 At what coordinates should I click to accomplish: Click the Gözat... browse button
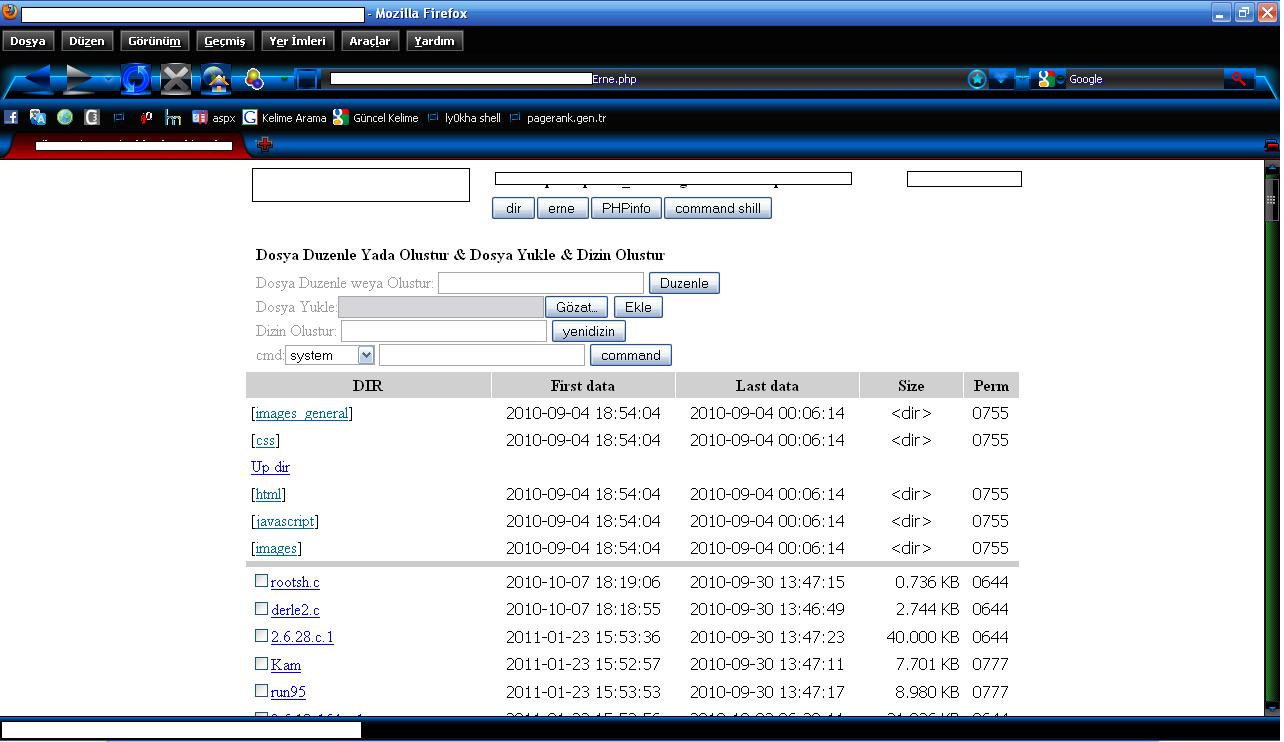coord(577,307)
